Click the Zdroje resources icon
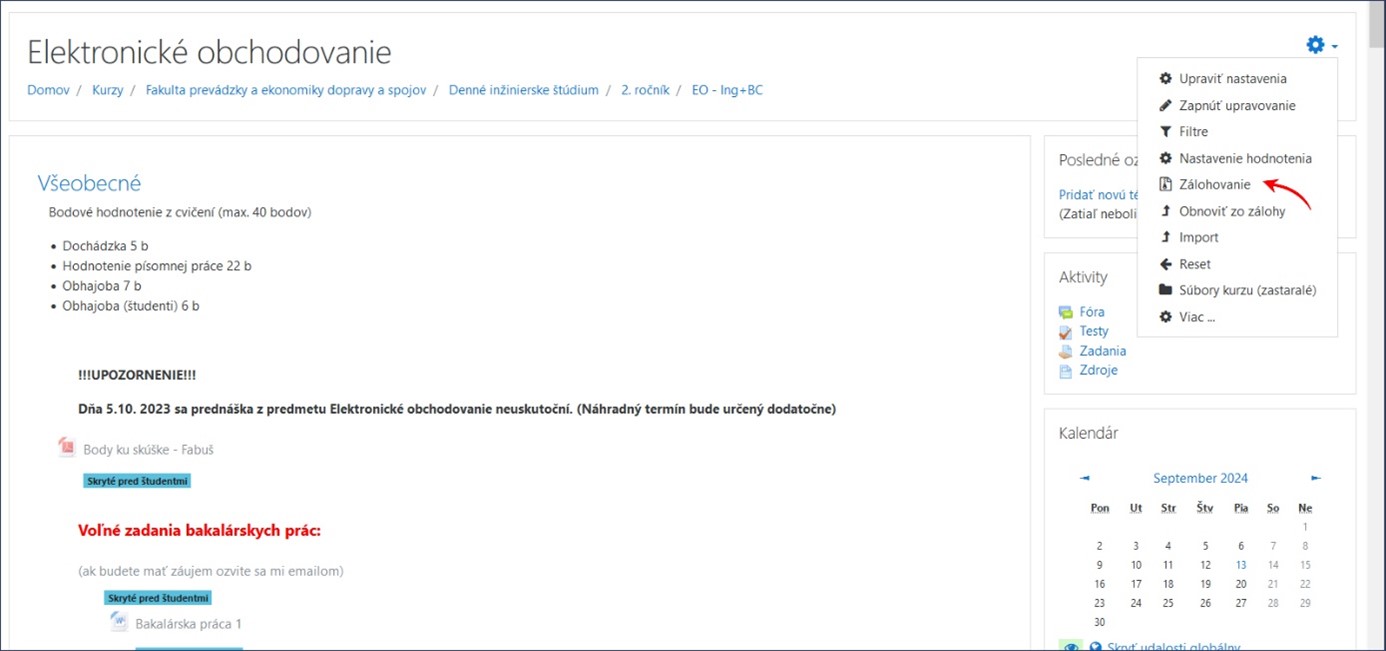Viewport: 1386px width, 651px height. [1066, 371]
